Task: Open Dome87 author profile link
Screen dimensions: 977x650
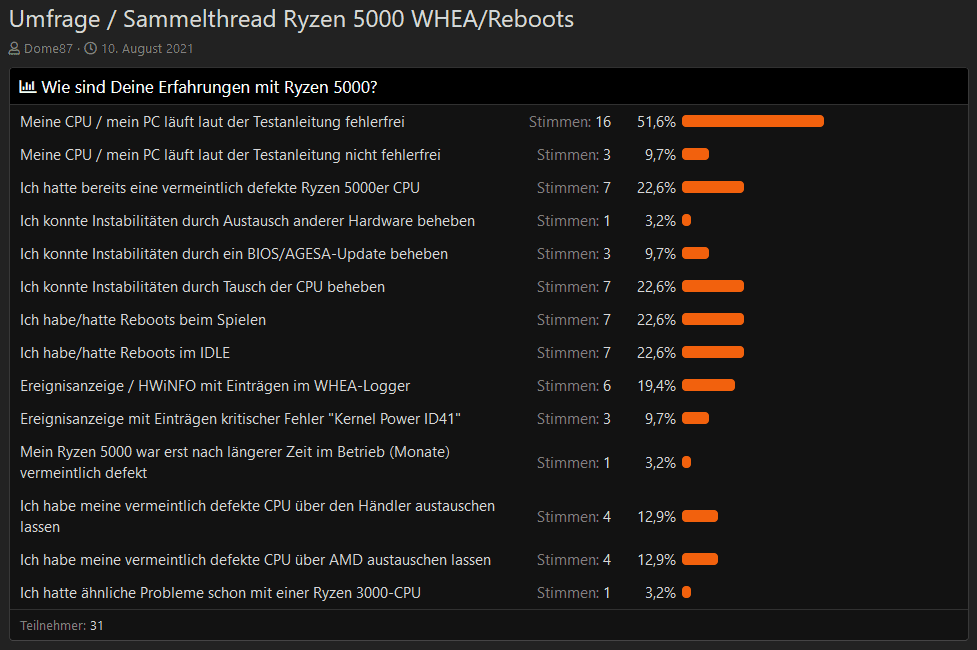Action: point(48,49)
